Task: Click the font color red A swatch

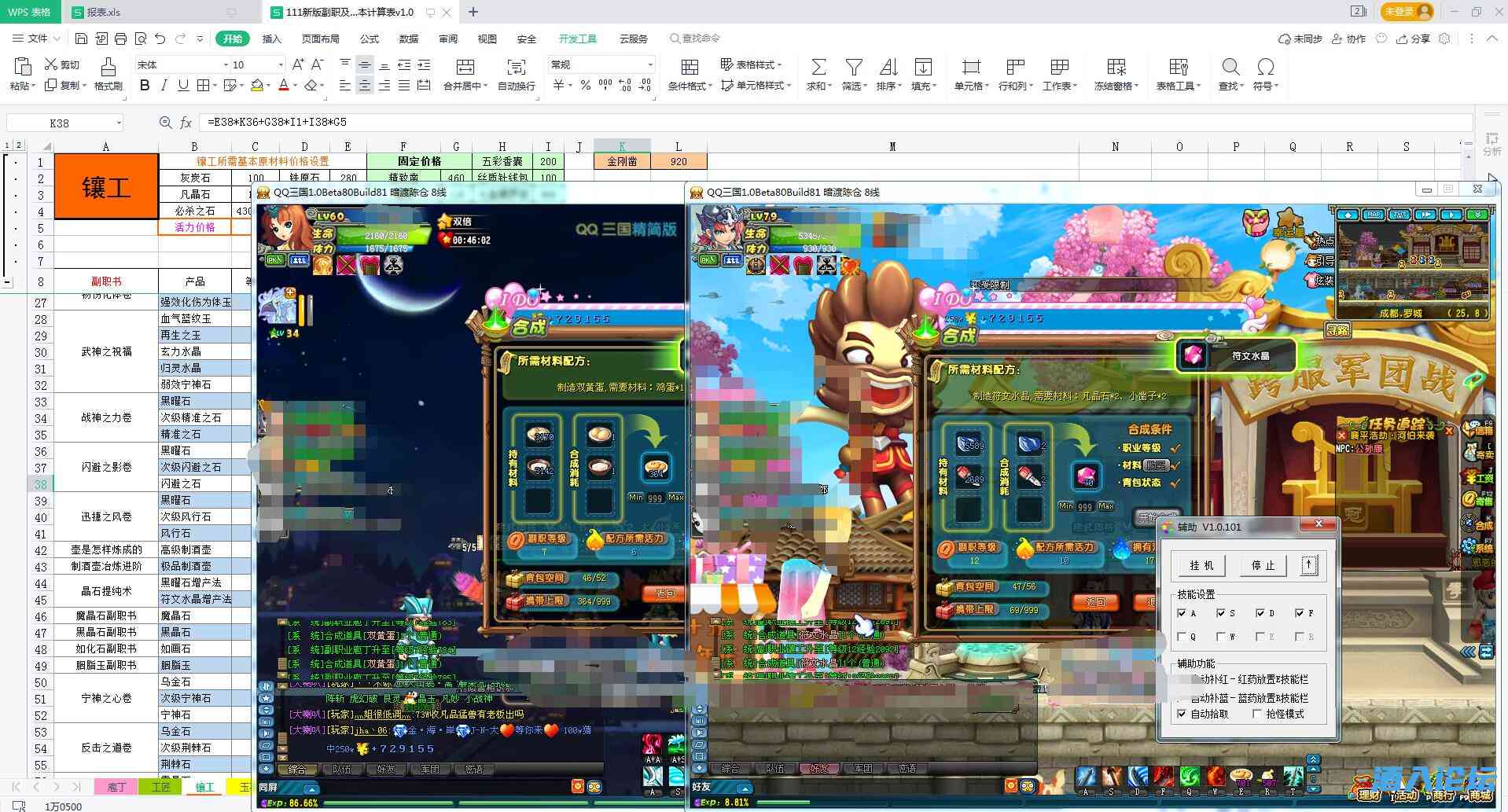Action: [284, 85]
